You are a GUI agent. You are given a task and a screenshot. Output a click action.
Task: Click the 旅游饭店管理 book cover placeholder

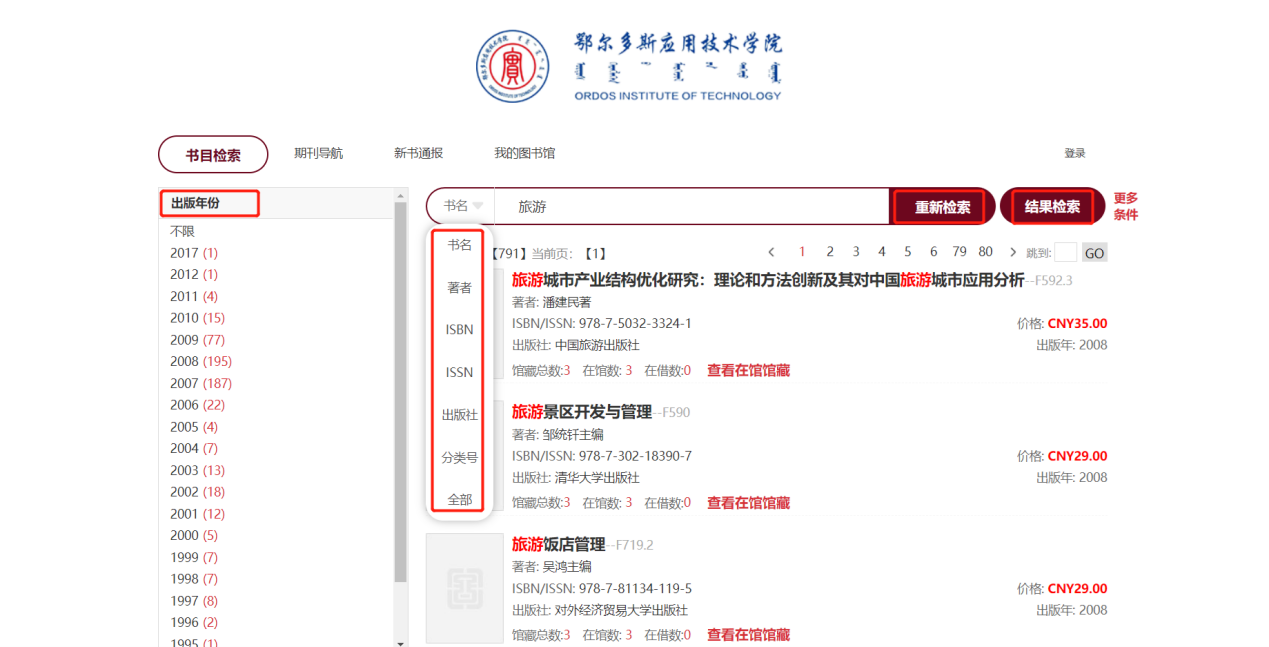pos(464,588)
